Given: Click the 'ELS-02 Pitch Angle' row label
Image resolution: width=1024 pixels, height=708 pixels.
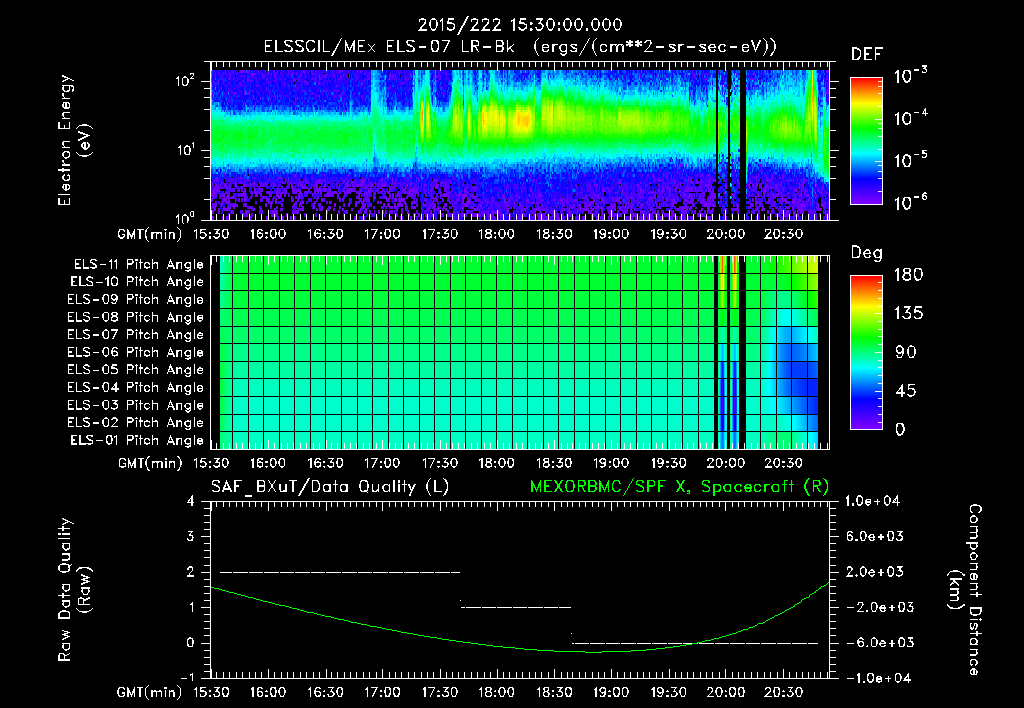Looking at the screenshot, I should tap(135, 423).
